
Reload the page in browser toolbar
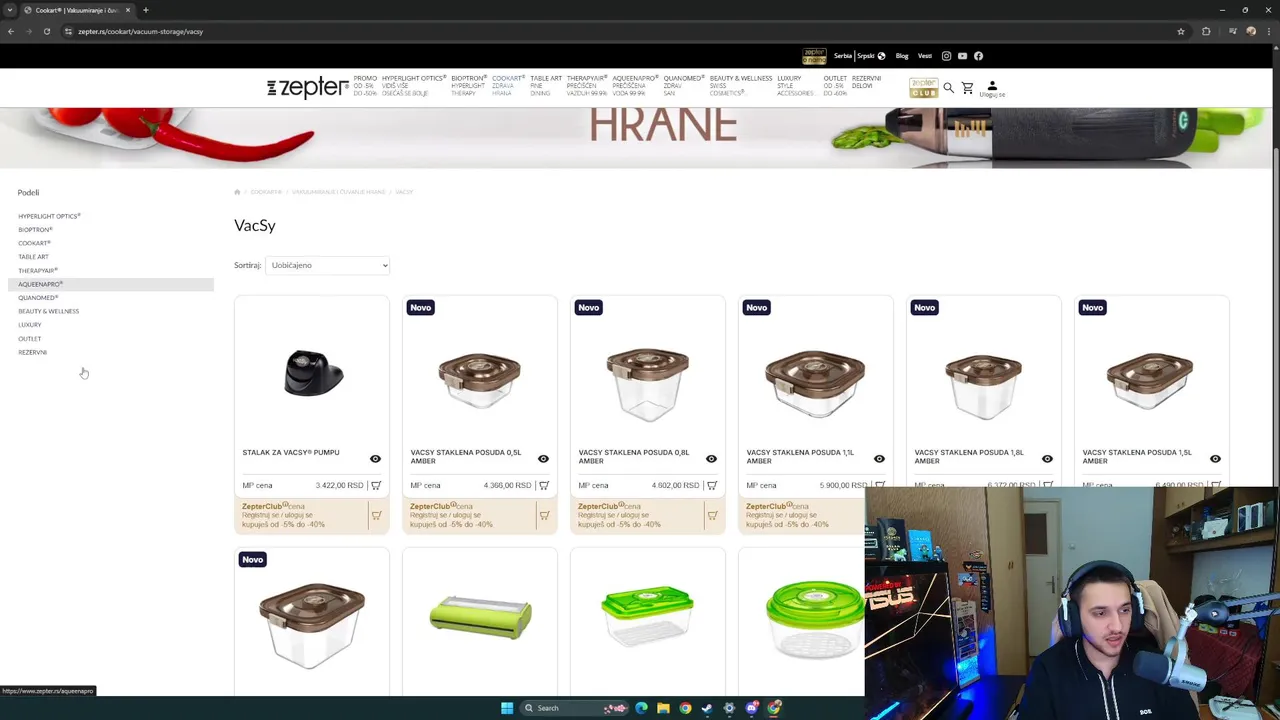[46, 31]
